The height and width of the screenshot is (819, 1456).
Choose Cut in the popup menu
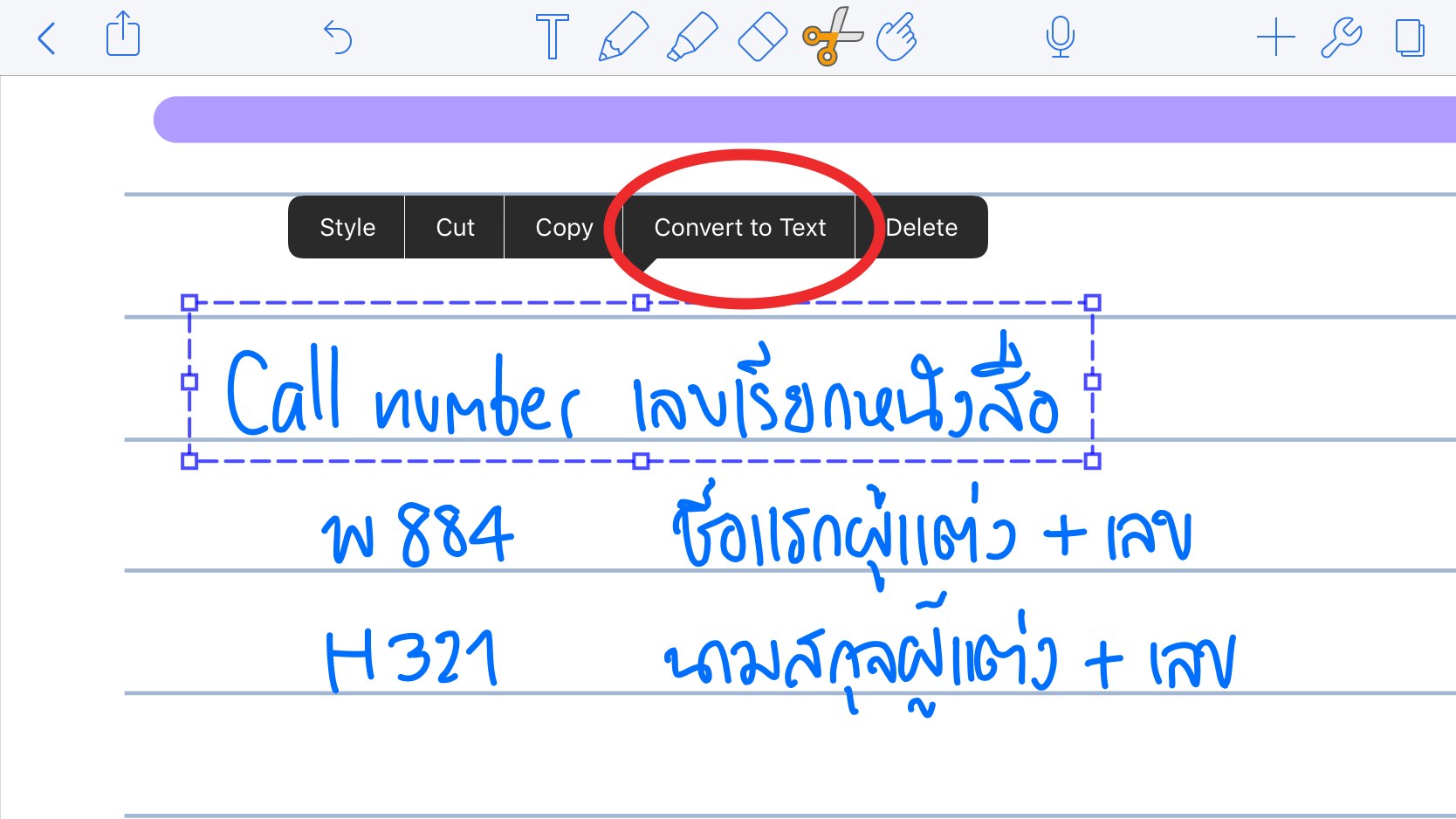pyautogui.click(x=455, y=227)
